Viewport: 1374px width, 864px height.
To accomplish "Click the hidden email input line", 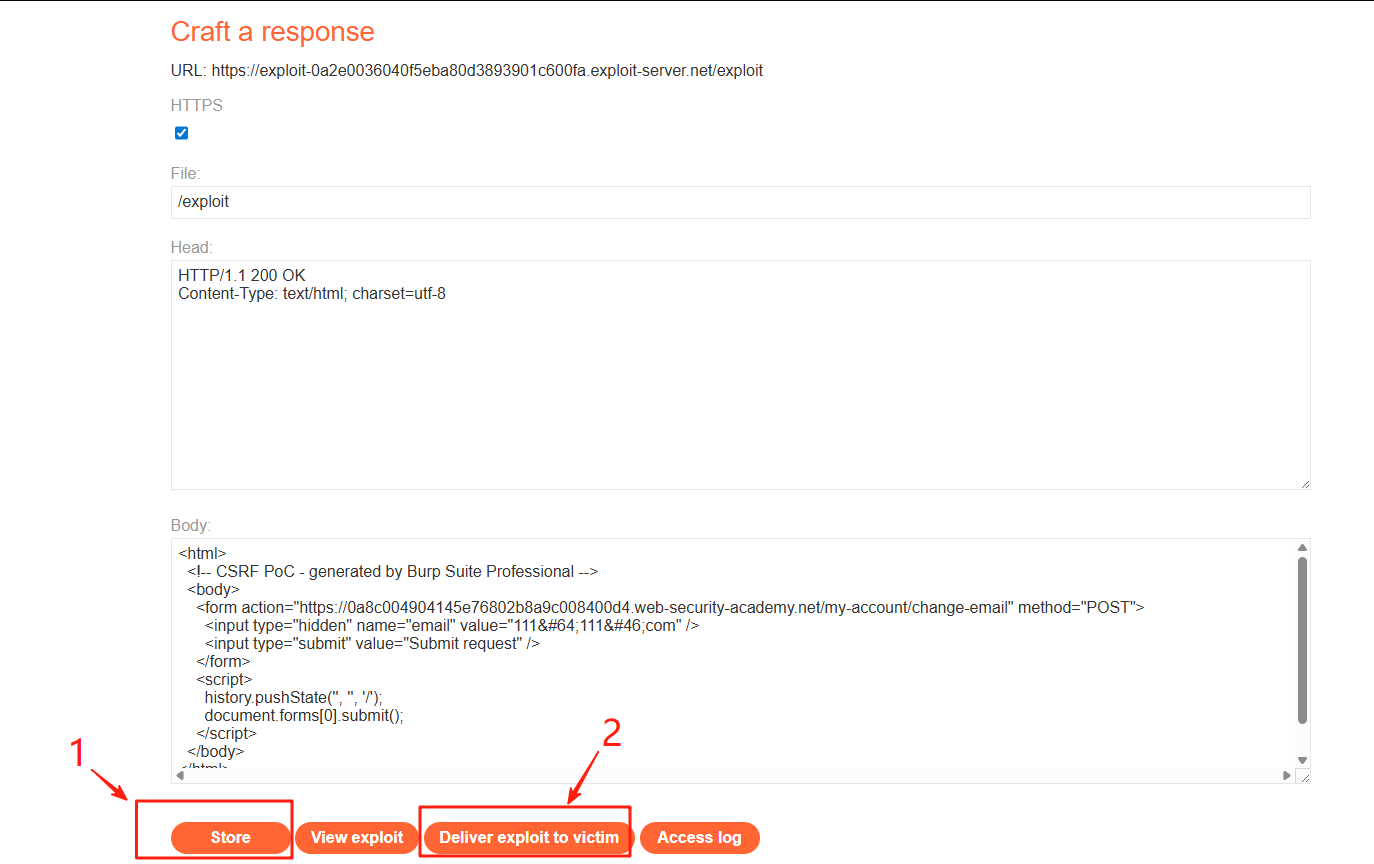I will [x=451, y=626].
